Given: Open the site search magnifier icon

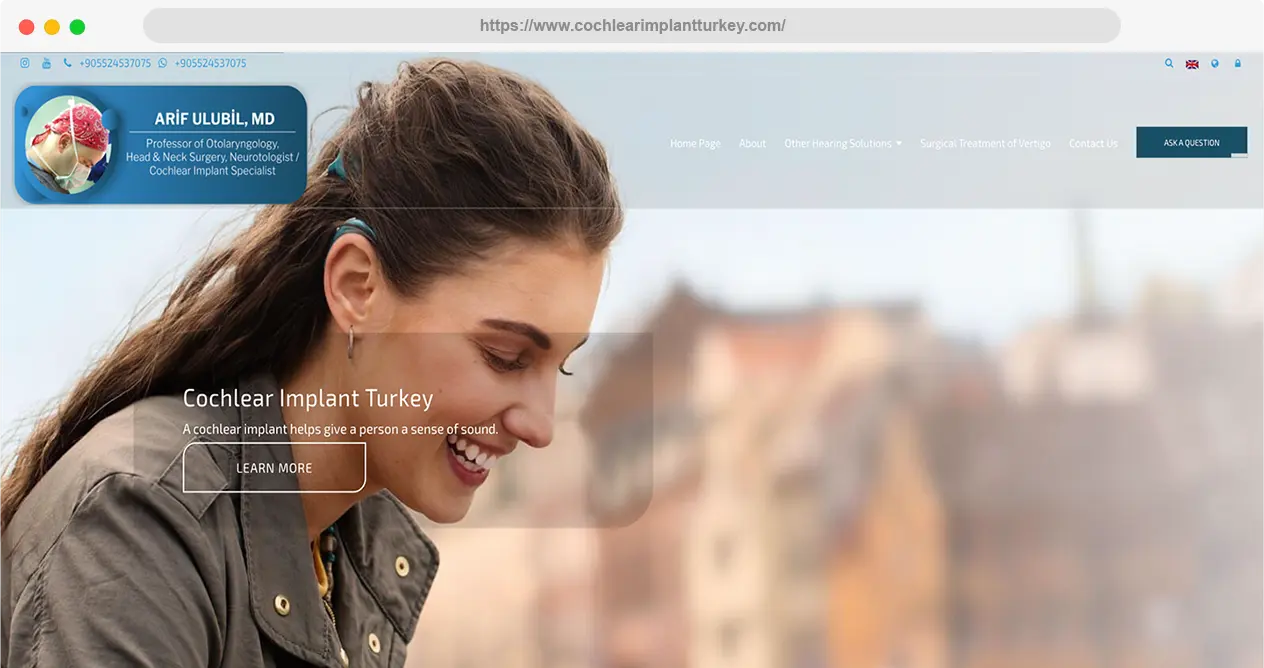Looking at the screenshot, I should tap(1169, 63).
